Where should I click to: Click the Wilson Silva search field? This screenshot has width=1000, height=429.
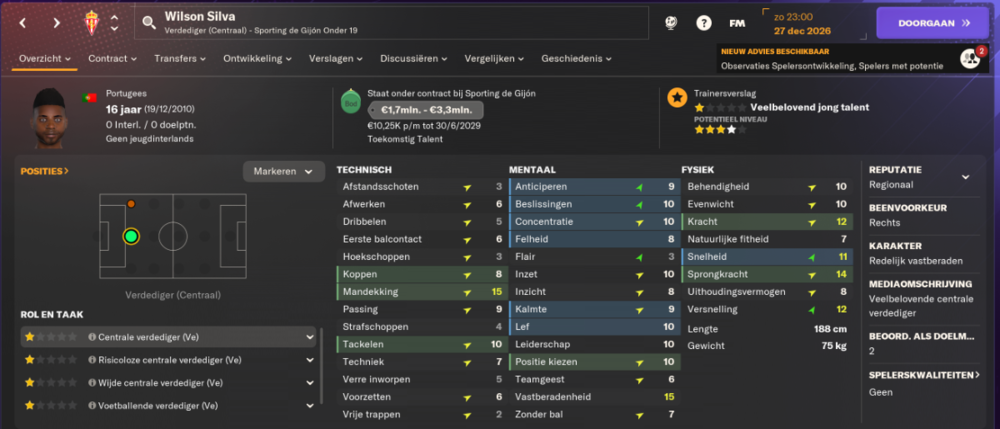pyautogui.click(x=392, y=23)
